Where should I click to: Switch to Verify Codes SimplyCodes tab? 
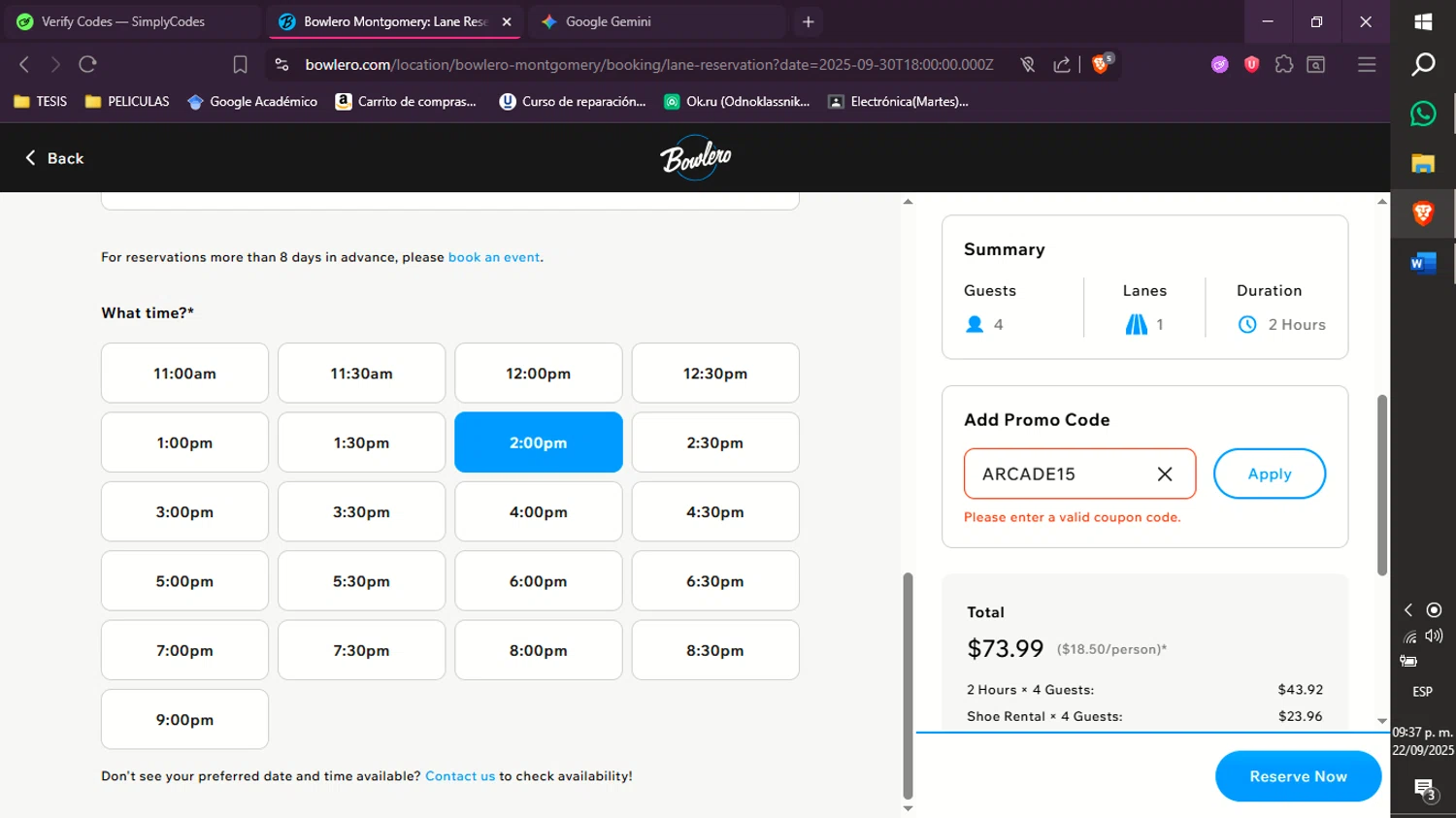(132, 21)
